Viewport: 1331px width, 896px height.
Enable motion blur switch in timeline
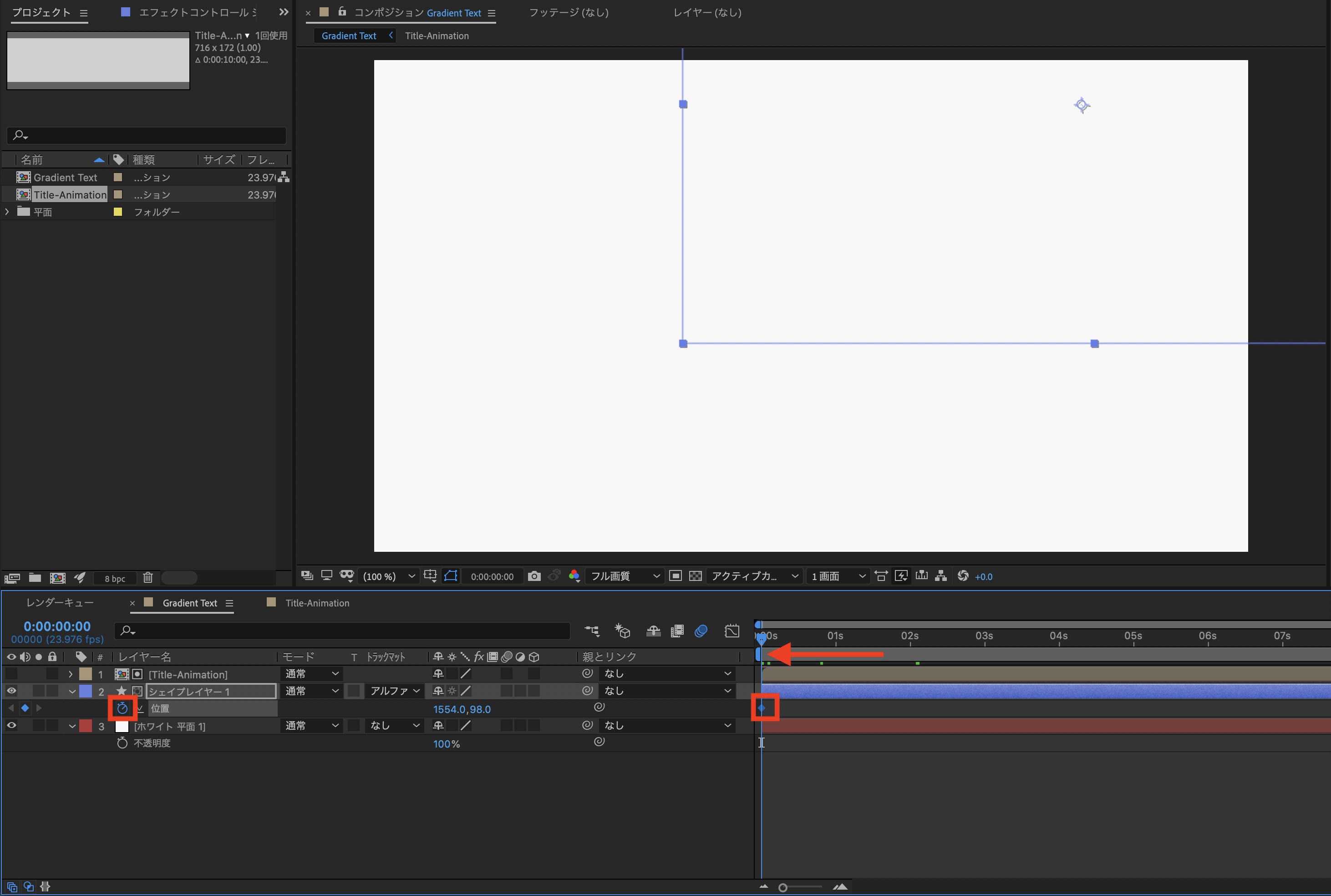pos(701,631)
